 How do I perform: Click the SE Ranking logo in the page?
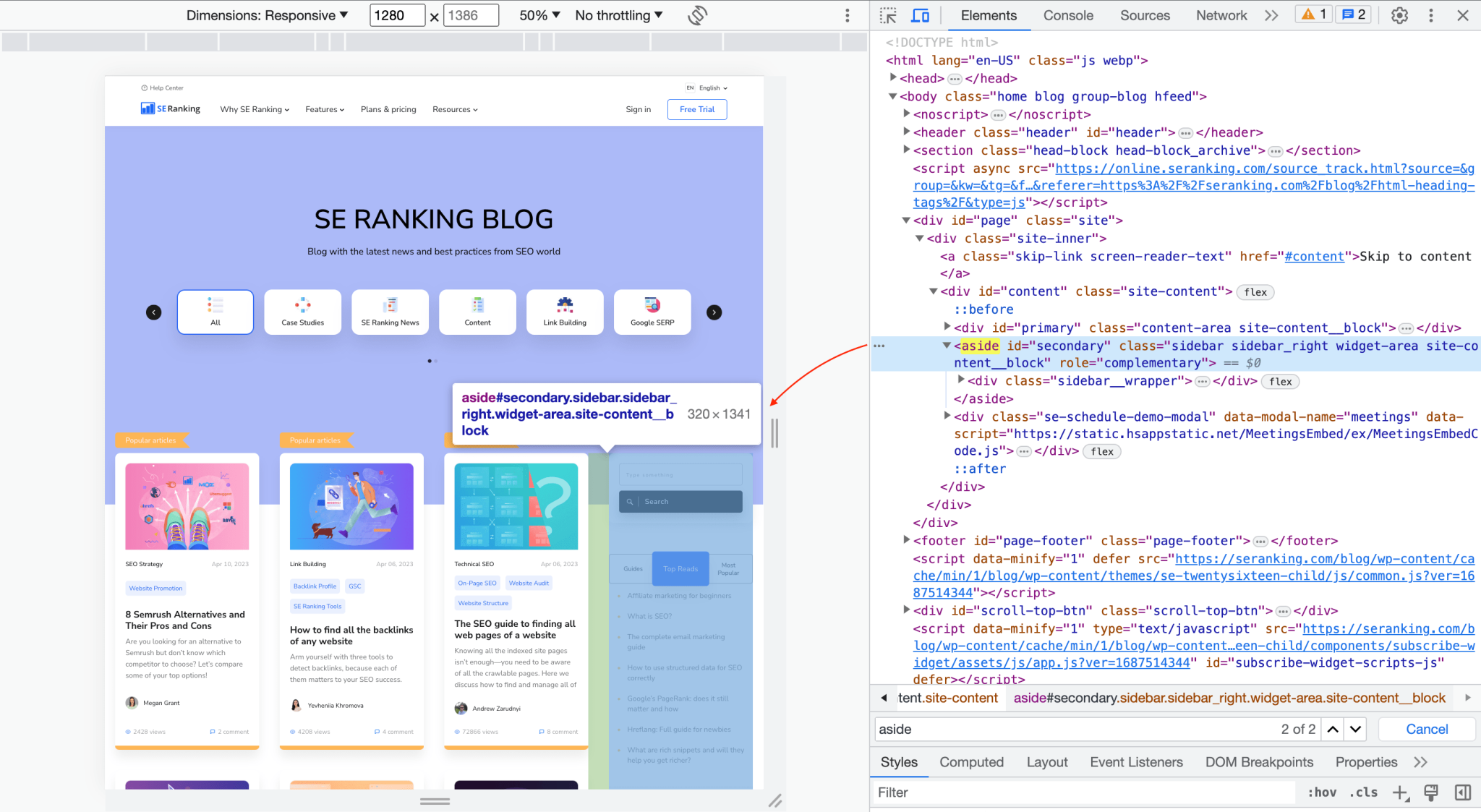(171, 108)
